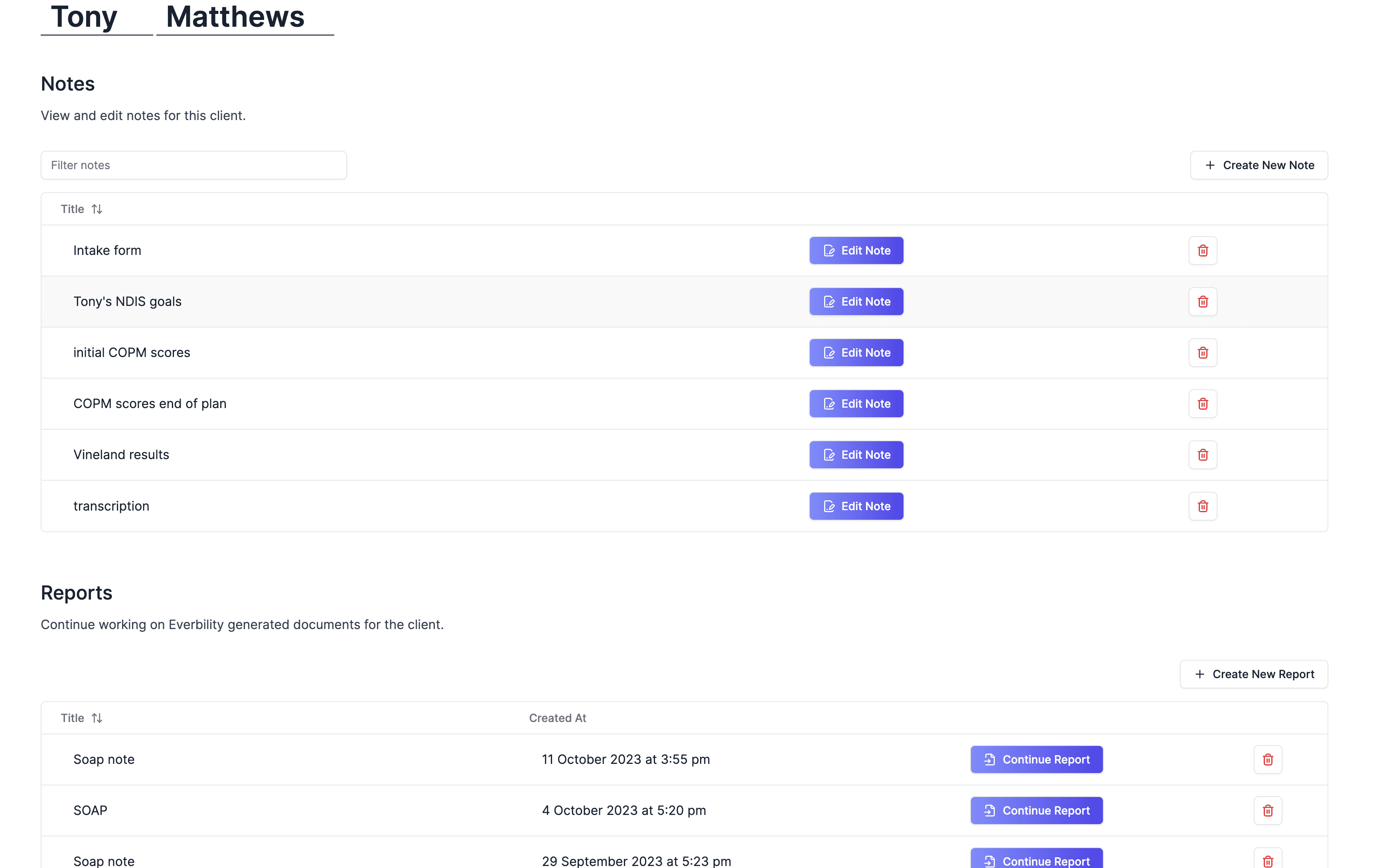Edit the last name field Matthews
Viewport: 1377px width, 868px height.
coord(245,17)
